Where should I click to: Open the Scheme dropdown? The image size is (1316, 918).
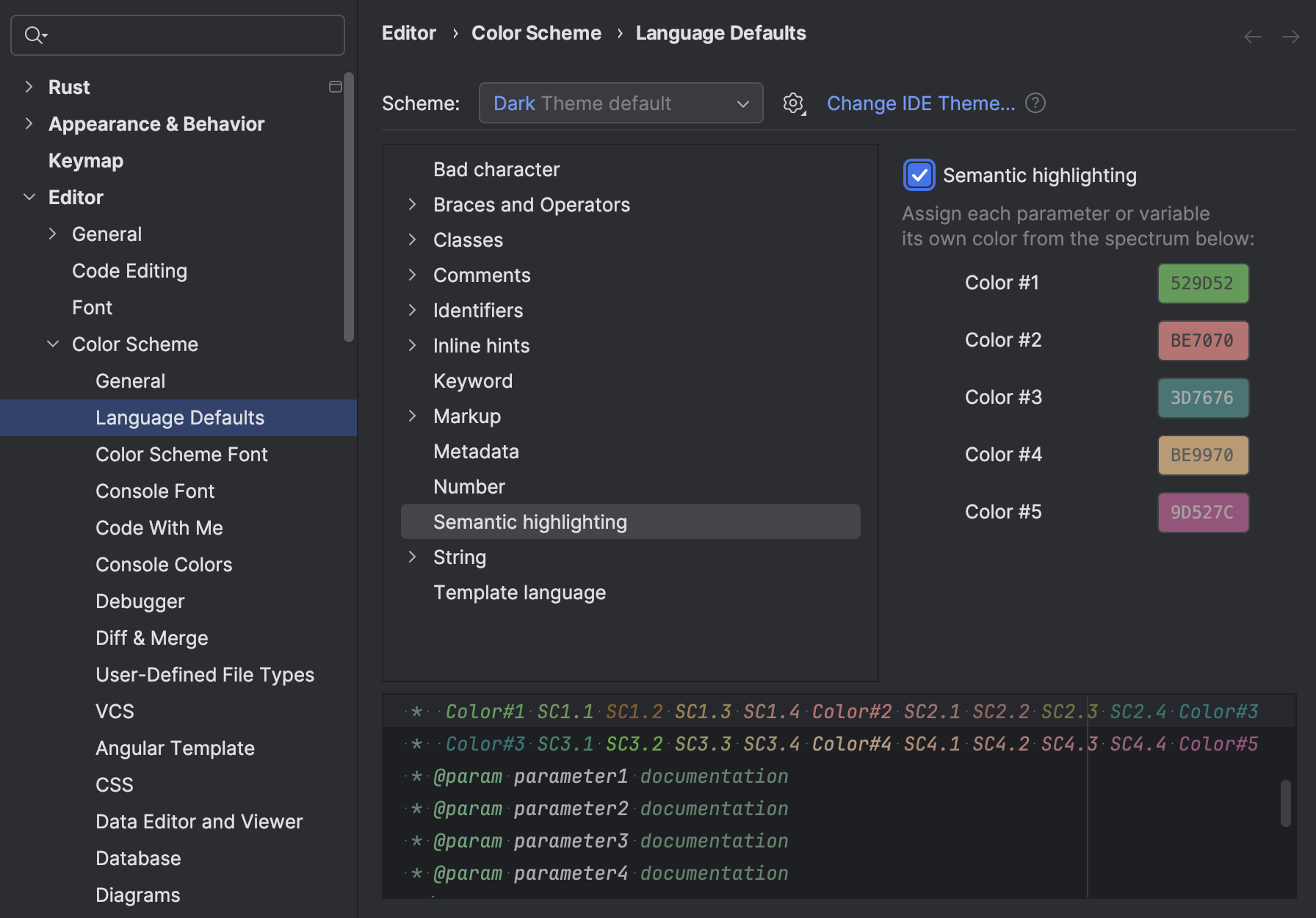[x=621, y=103]
